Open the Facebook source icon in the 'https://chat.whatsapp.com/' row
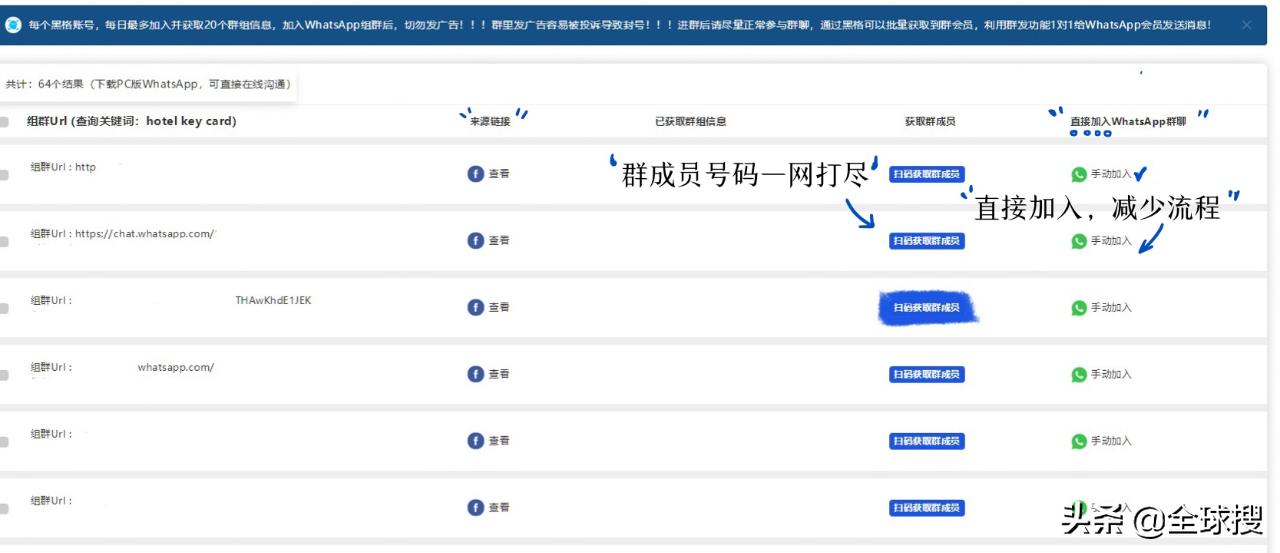Image resolution: width=1280 pixels, height=553 pixels. click(x=476, y=241)
